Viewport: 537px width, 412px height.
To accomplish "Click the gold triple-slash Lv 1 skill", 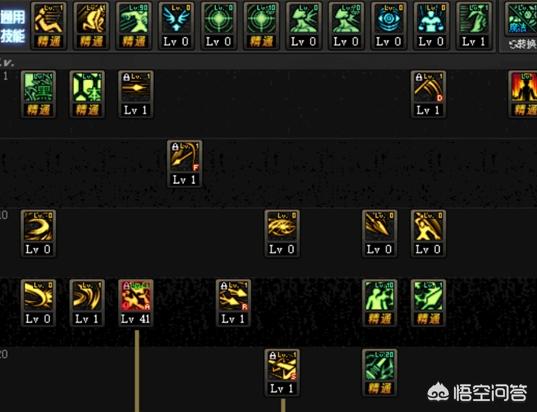I will (87, 303).
